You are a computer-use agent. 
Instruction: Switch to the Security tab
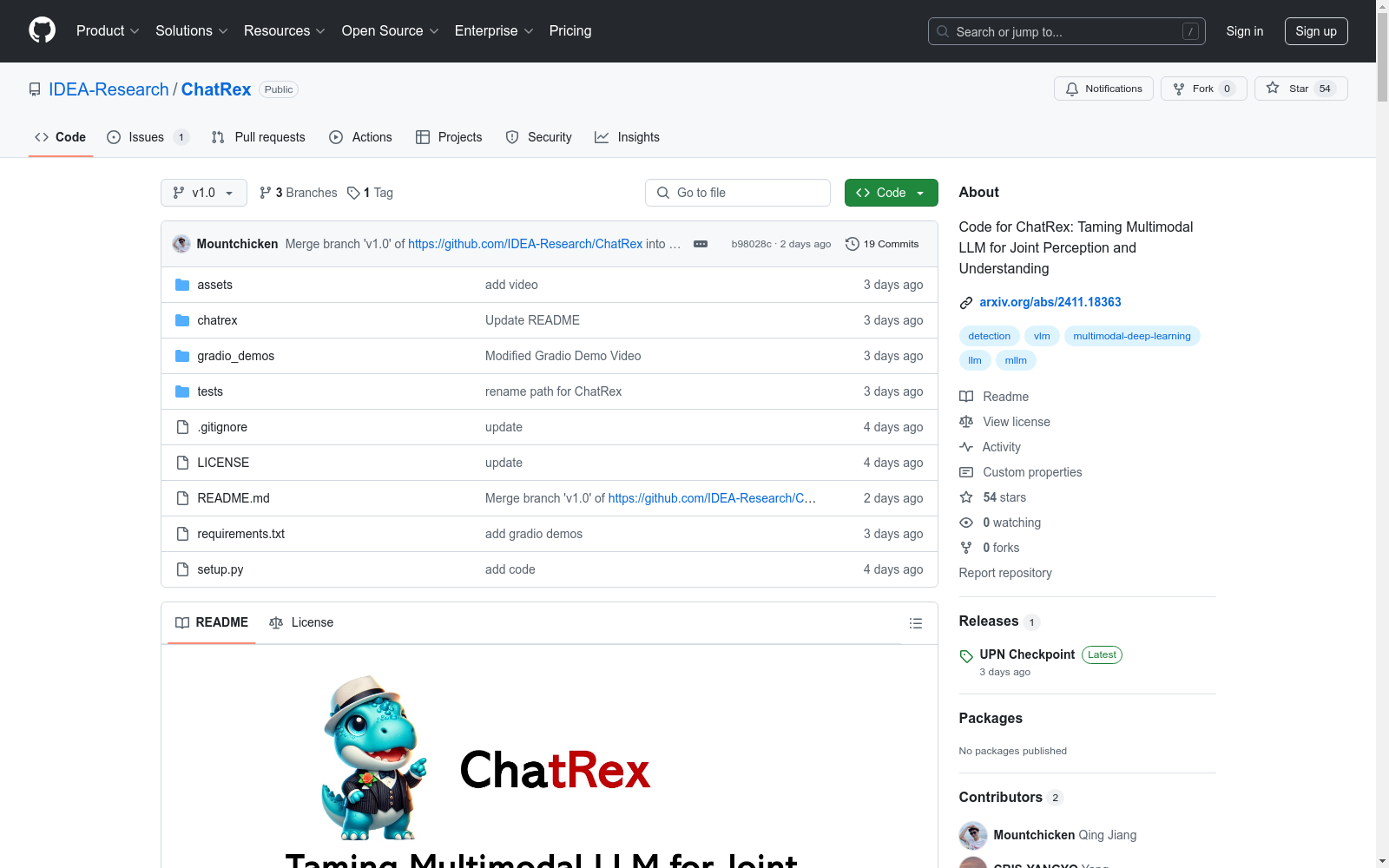pyautogui.click(x=539, y=137)
